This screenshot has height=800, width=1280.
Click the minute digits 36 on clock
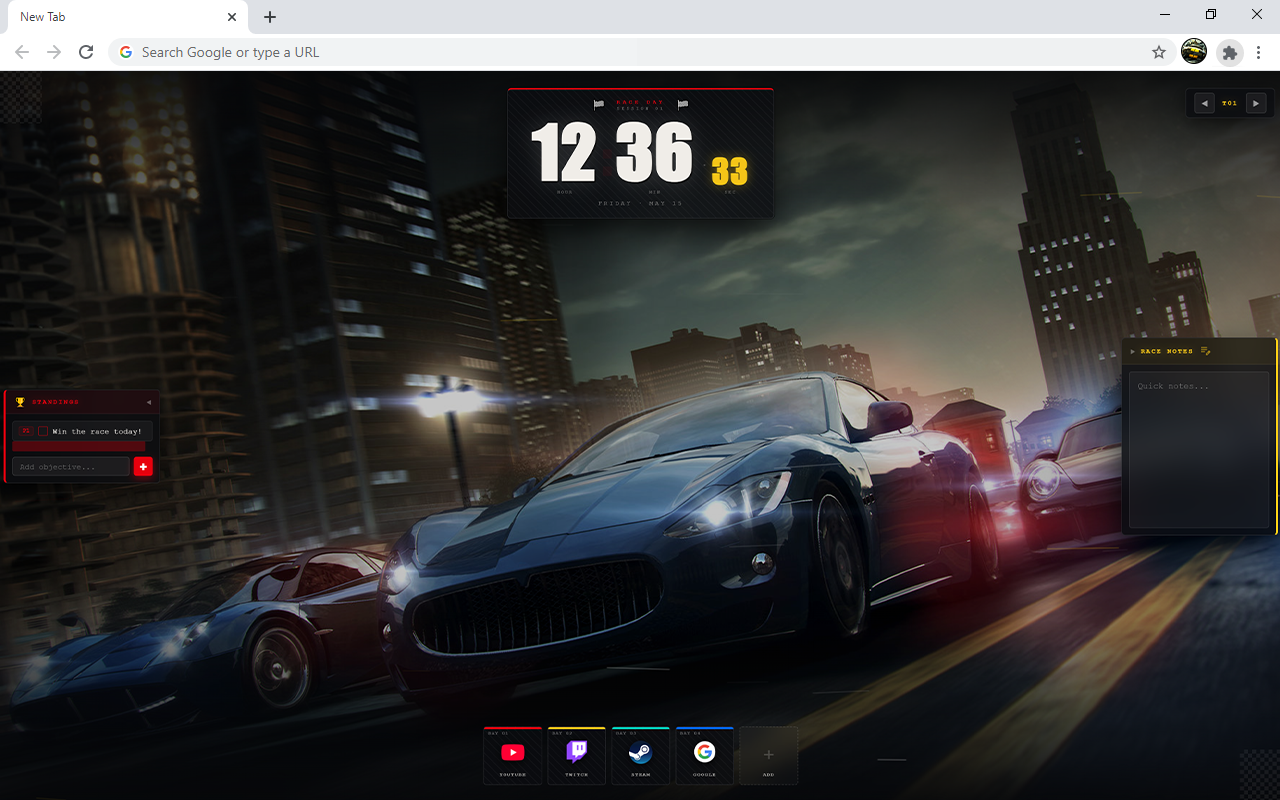[655, 153]
